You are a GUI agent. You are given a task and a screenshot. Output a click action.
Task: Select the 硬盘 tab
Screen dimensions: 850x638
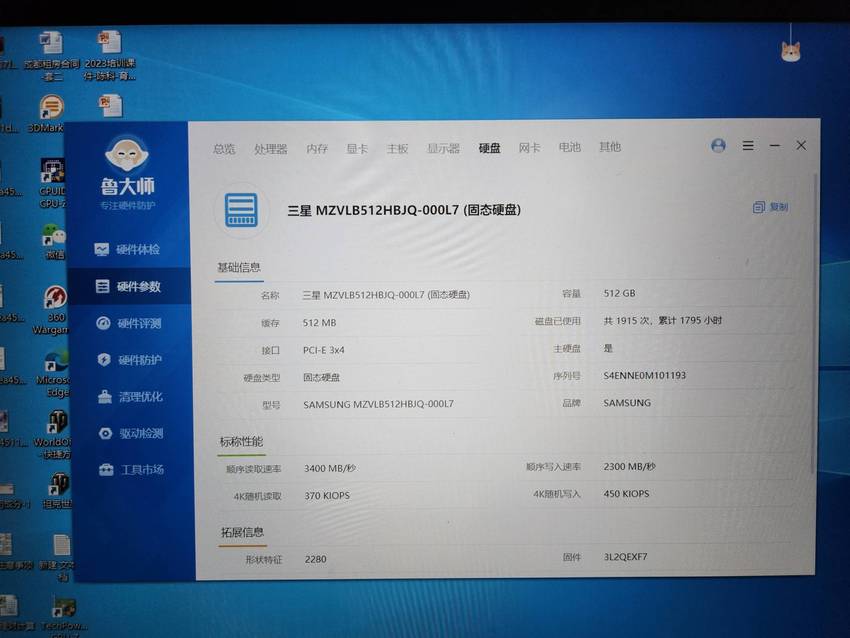click(x=490, y=147)
